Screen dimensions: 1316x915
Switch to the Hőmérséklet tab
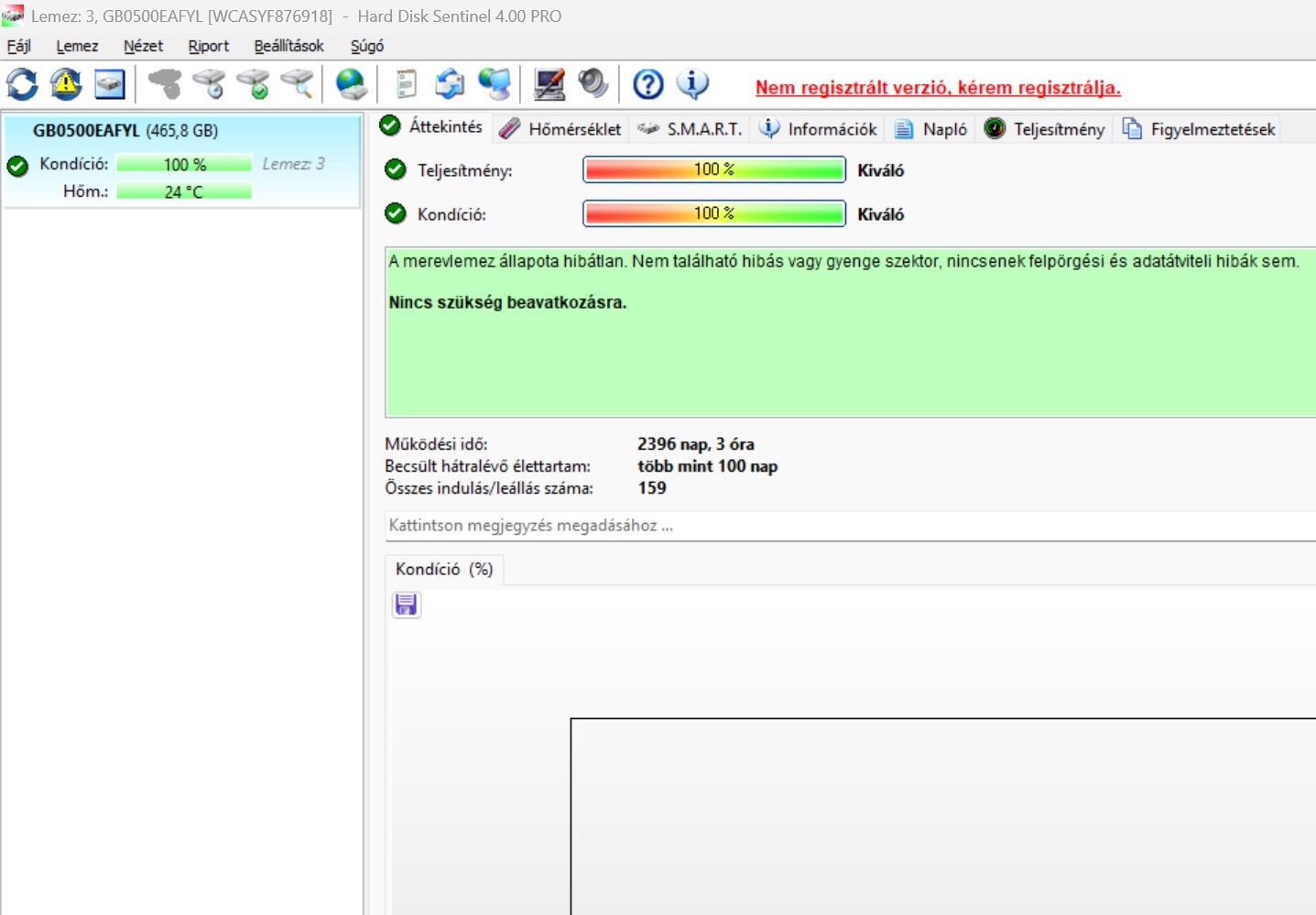pos(561,129)
